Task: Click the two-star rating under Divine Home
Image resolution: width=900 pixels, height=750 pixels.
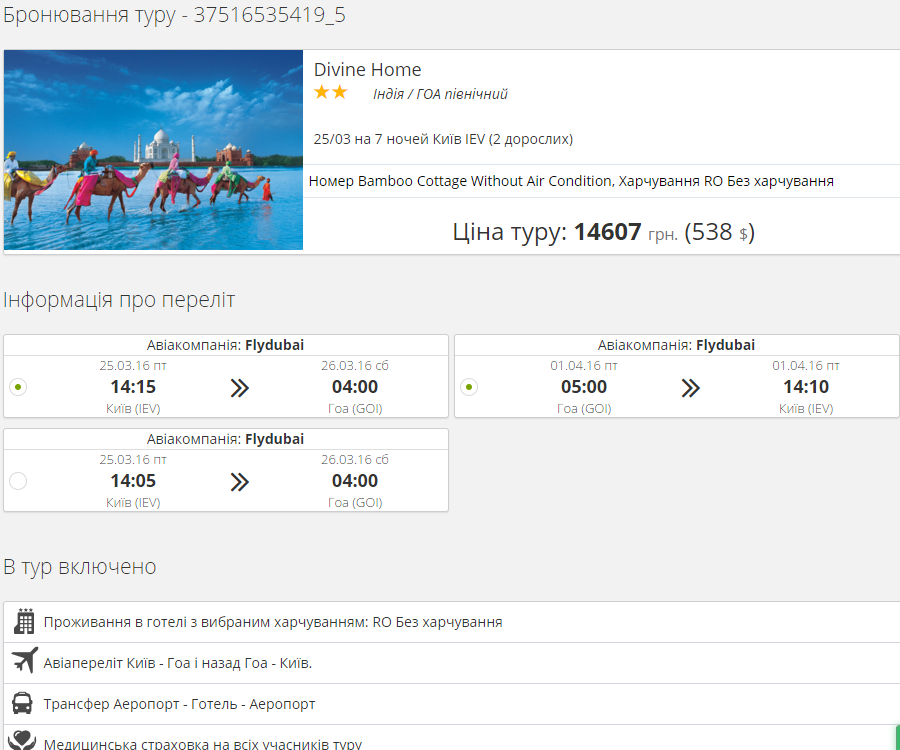Action: (x=330, y=93)
